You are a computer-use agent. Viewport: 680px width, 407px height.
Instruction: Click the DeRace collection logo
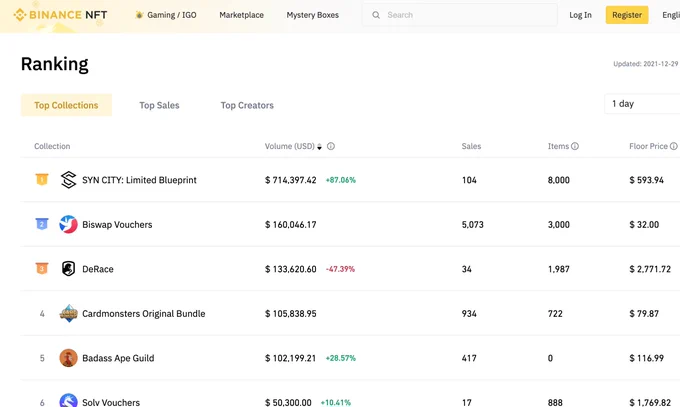tap(69, 269)
